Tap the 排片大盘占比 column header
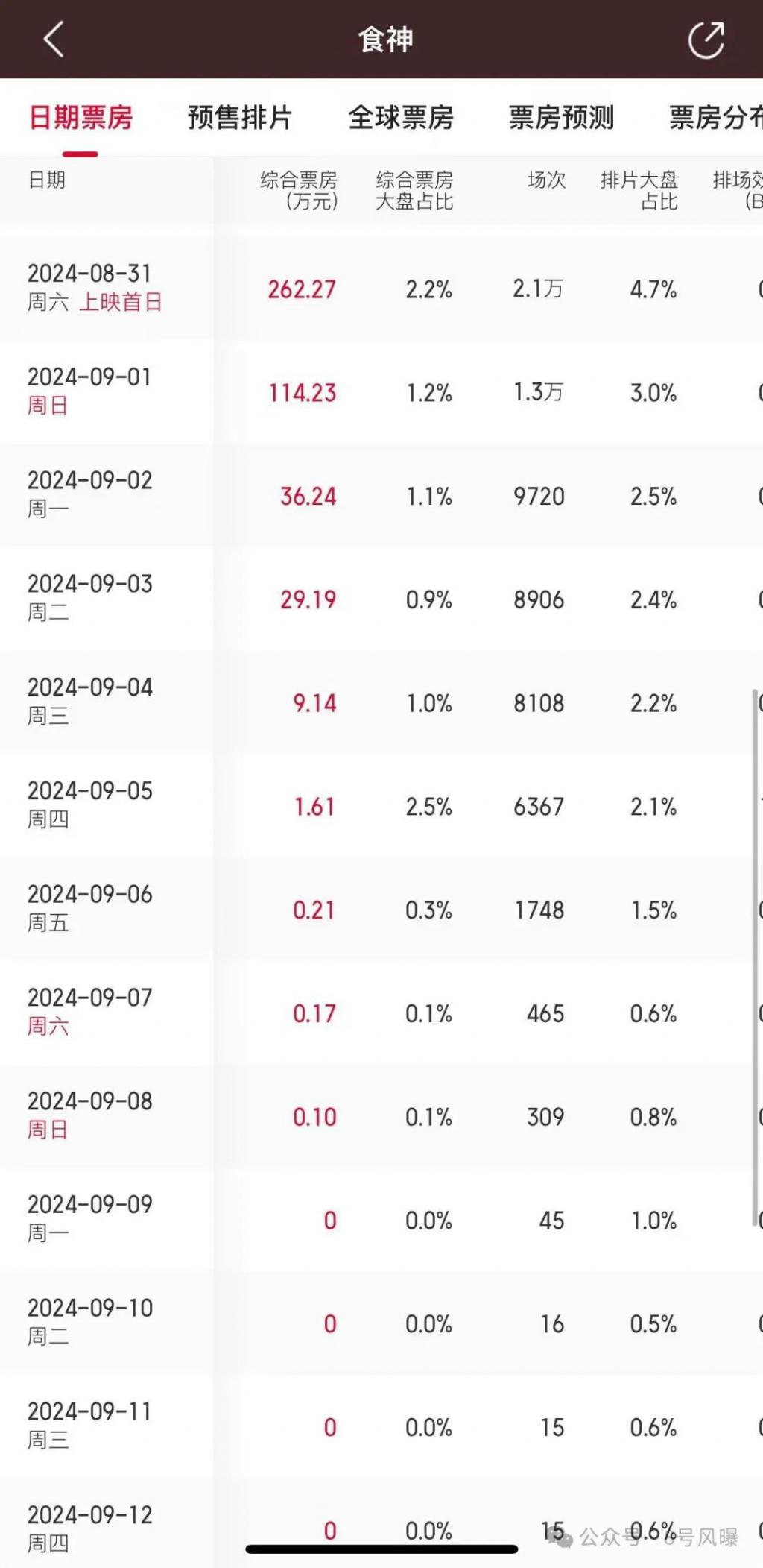This screenshot has width=763, height=1568. pyautogui.click(x=639, y=191)
